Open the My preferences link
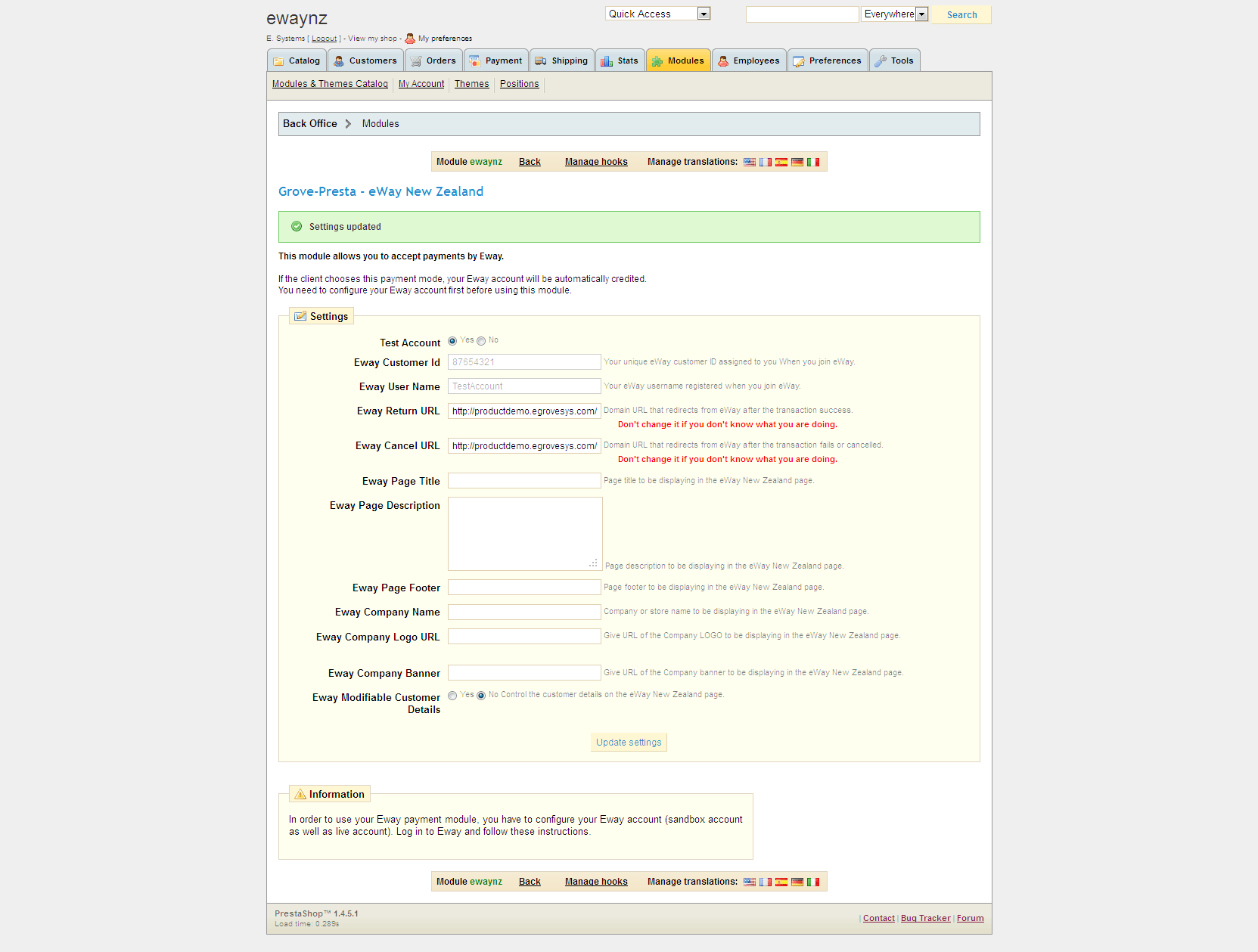This screenshot has height=952, width=1258. (x=445, y=39)
